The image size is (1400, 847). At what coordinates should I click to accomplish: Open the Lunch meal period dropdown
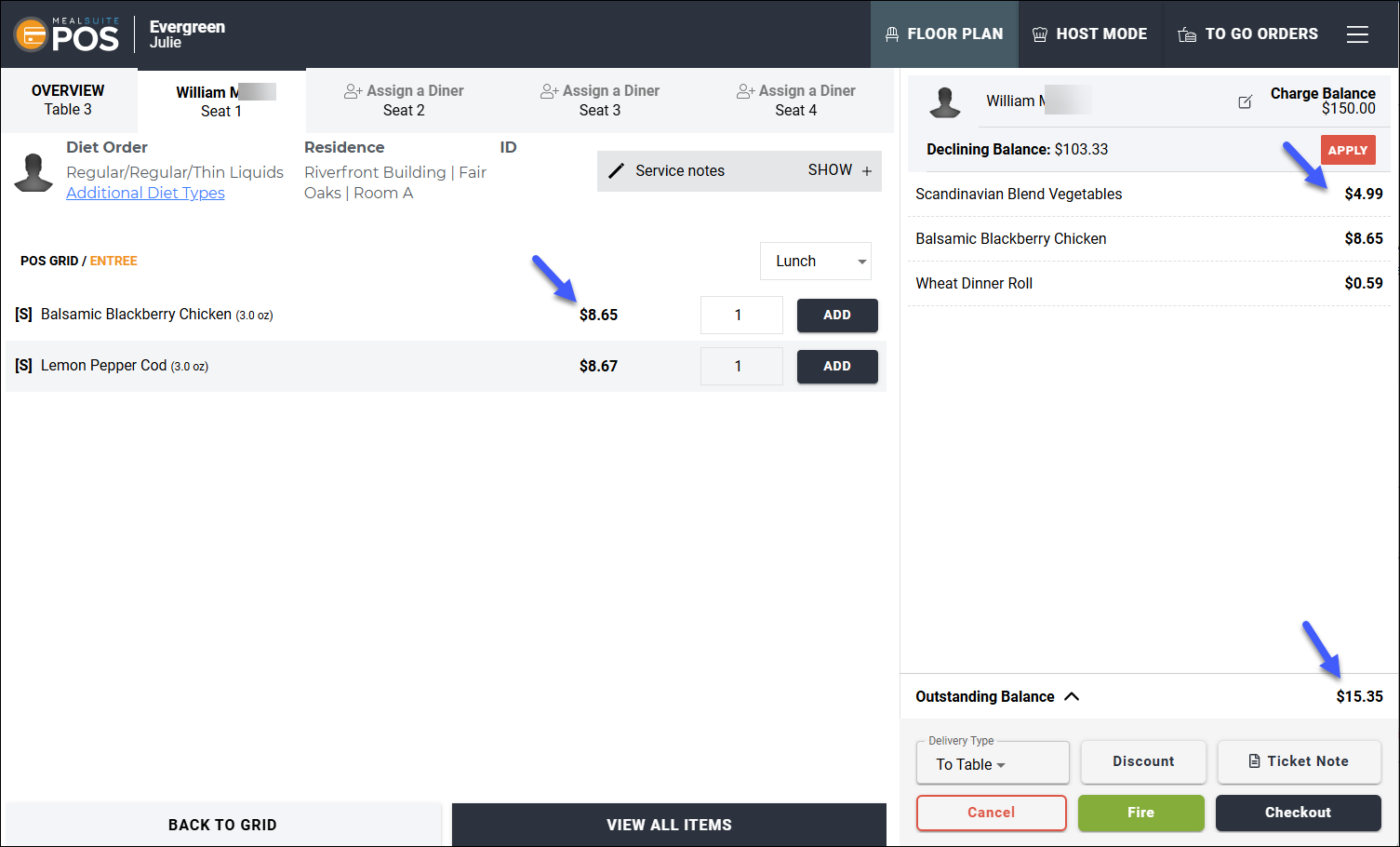tap(816, 262)
